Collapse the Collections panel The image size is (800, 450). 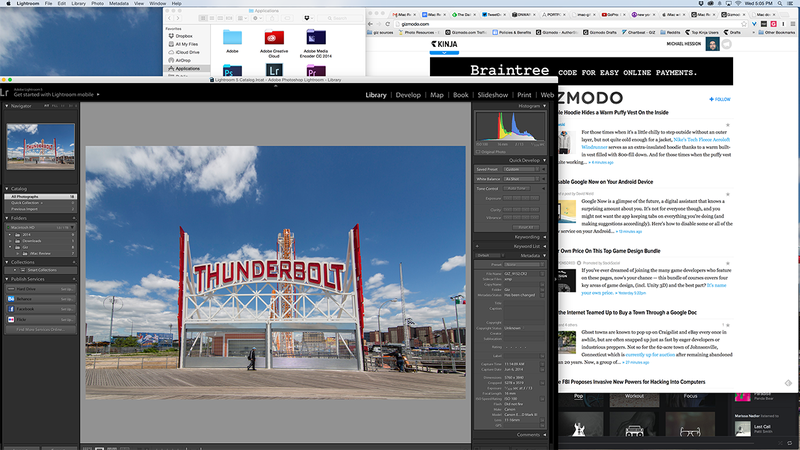point(7,262)
